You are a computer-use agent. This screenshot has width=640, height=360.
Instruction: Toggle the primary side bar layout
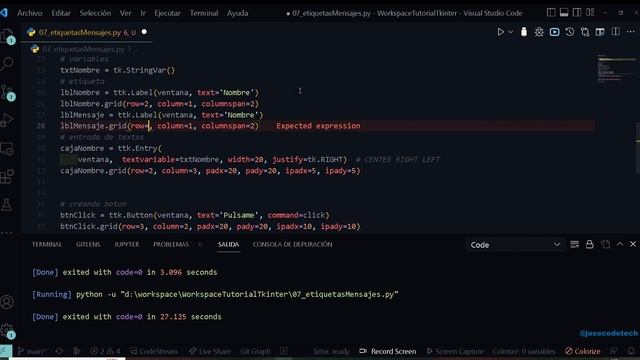(x=551, y=13)
